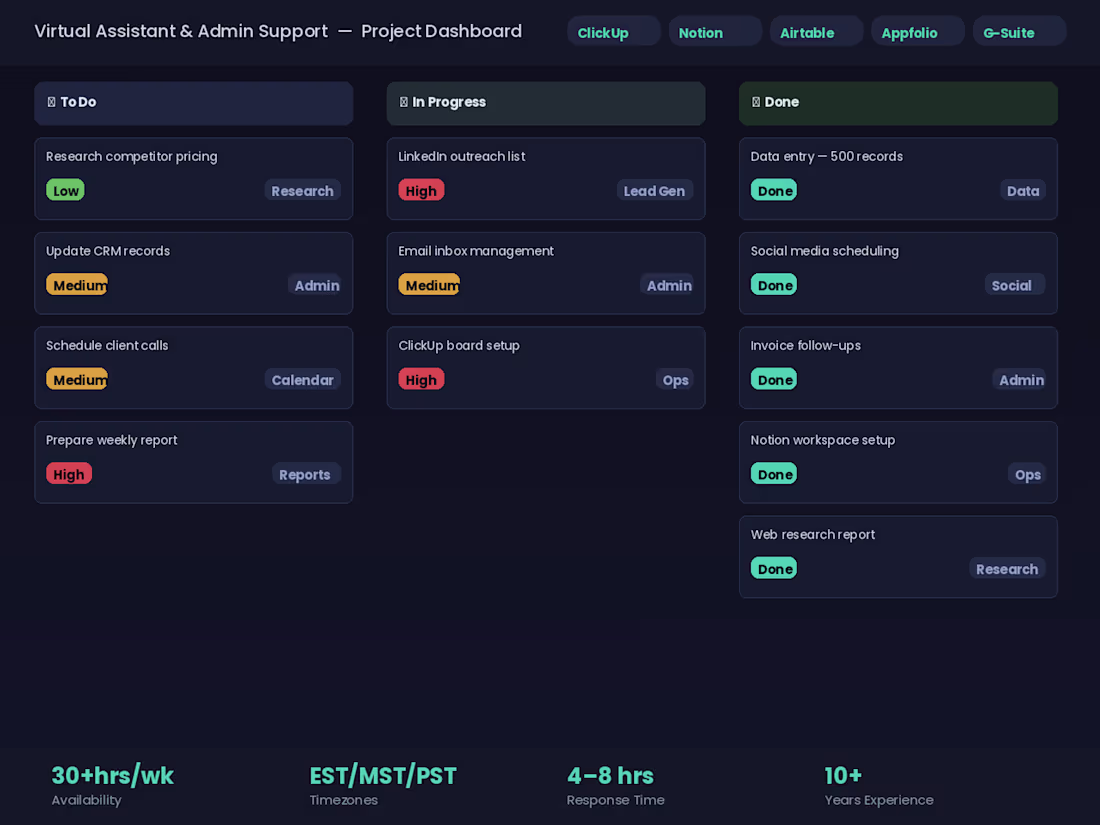Open the Invoice follow-ups card
Image resolution: width=1100 pixels, height=825 pixels.
(898, 368)
